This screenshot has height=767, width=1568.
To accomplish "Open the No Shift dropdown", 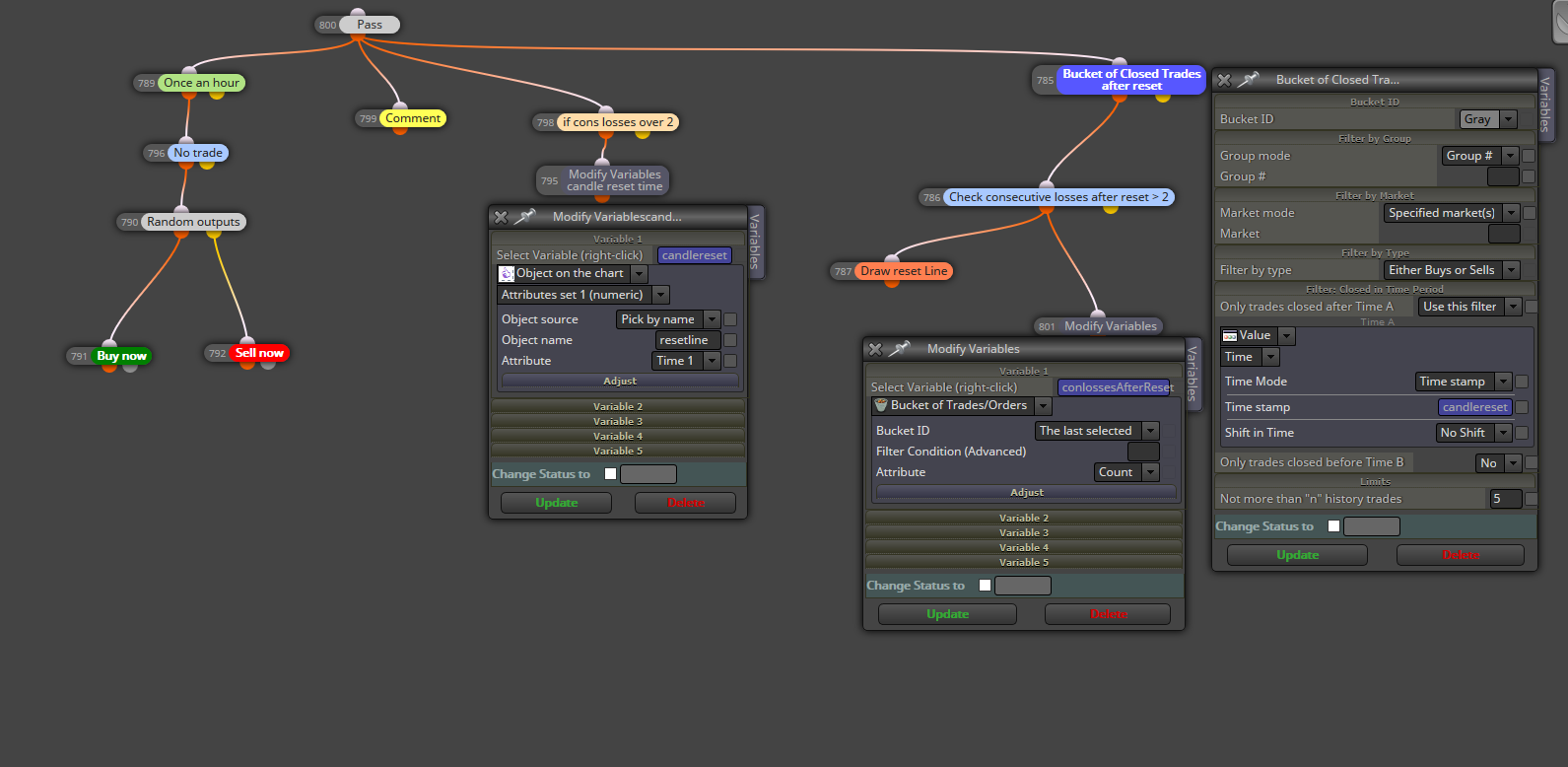I will tap(1503, 433).
